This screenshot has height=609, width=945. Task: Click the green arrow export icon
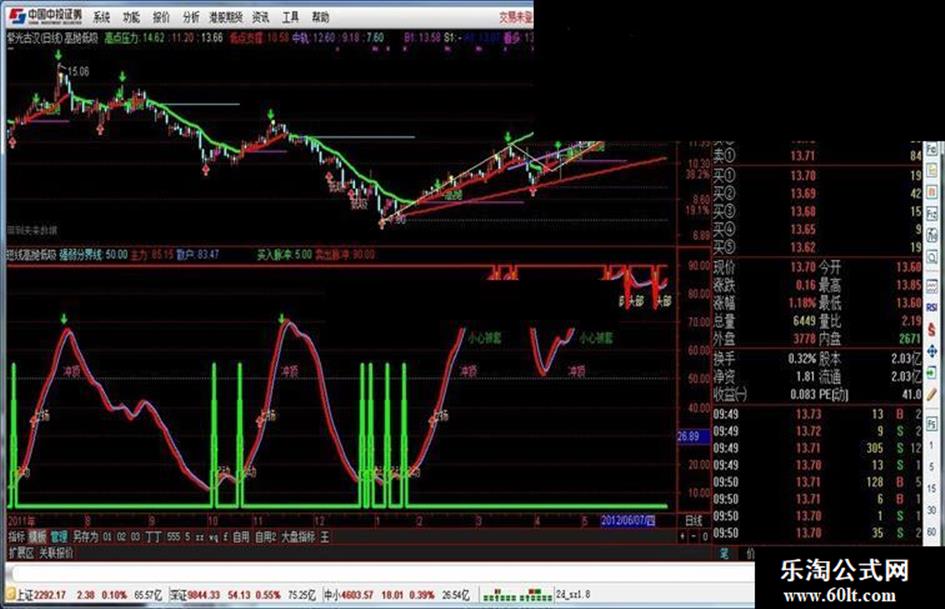point(932,373)
